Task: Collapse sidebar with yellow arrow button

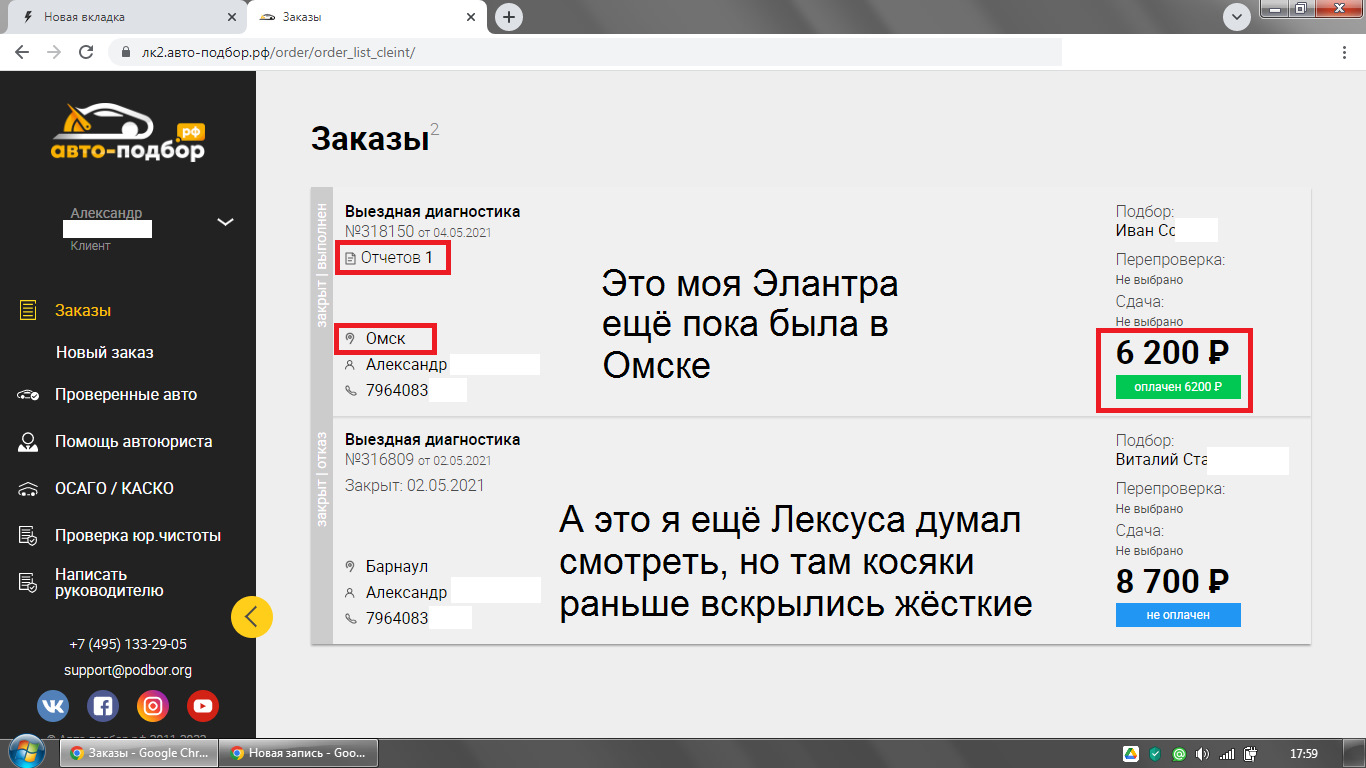Action: (252, 617)
